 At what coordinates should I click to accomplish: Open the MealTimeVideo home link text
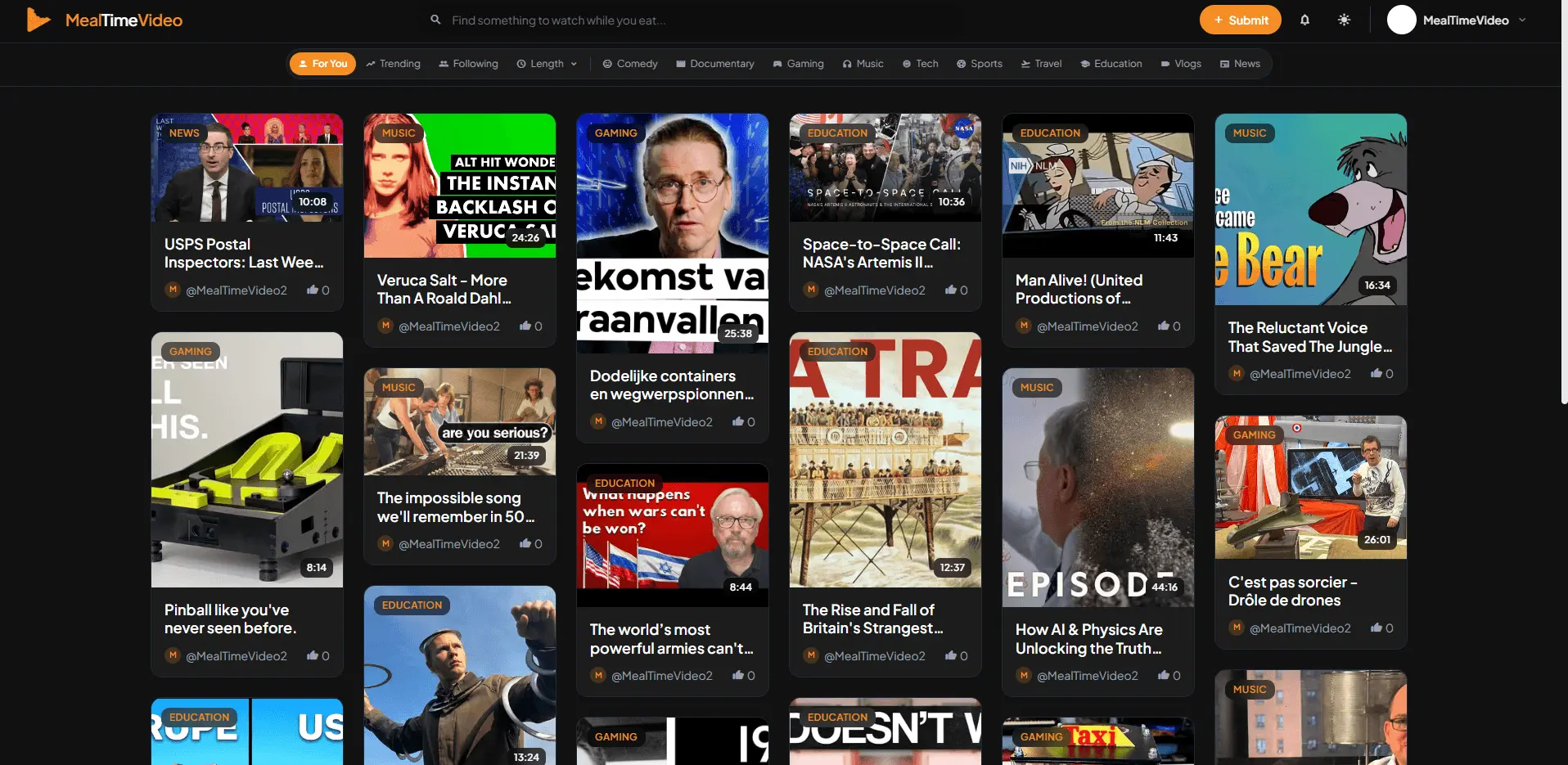124,20
